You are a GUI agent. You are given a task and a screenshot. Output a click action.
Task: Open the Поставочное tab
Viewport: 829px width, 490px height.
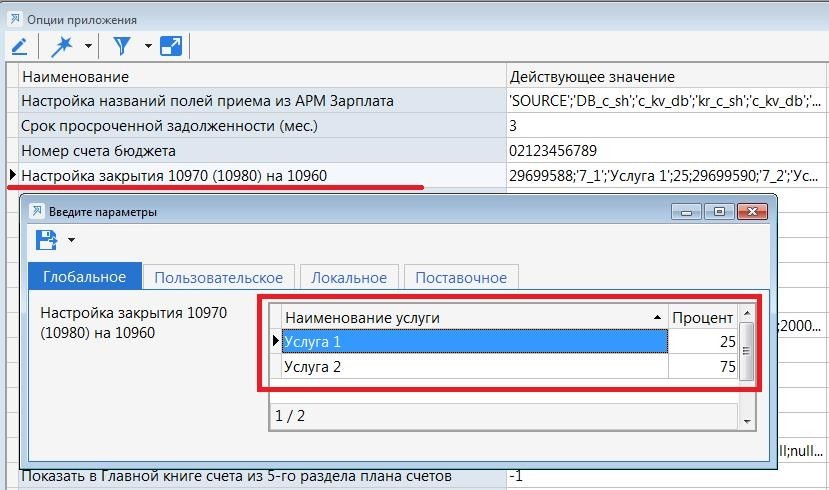(461, 278)
